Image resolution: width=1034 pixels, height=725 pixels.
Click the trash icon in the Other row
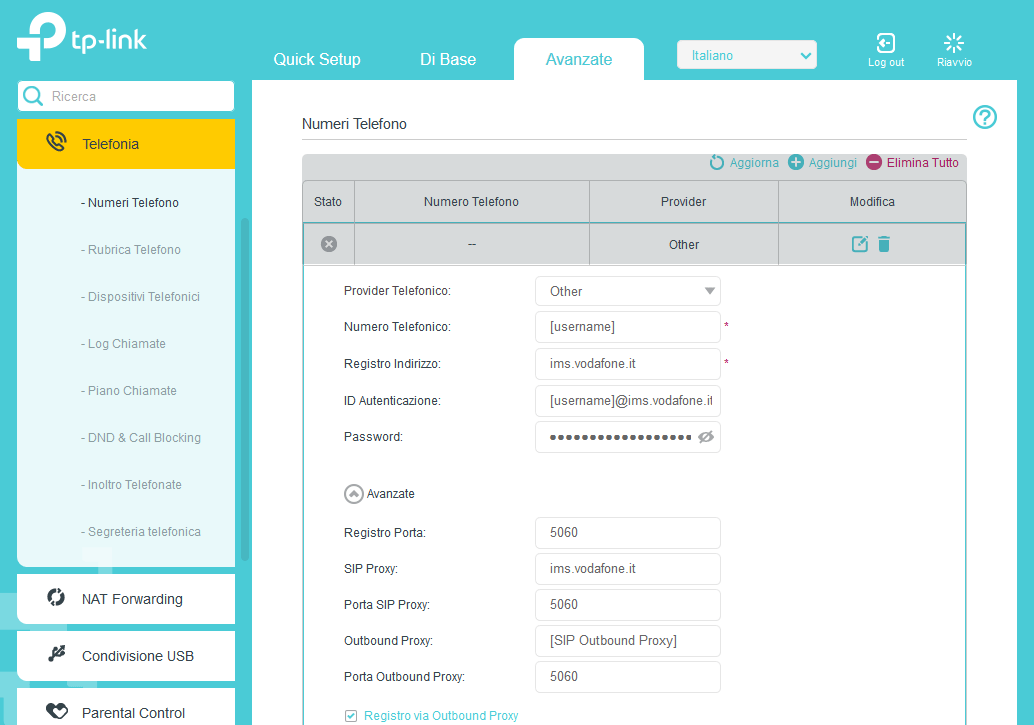[x=884, y=244]
